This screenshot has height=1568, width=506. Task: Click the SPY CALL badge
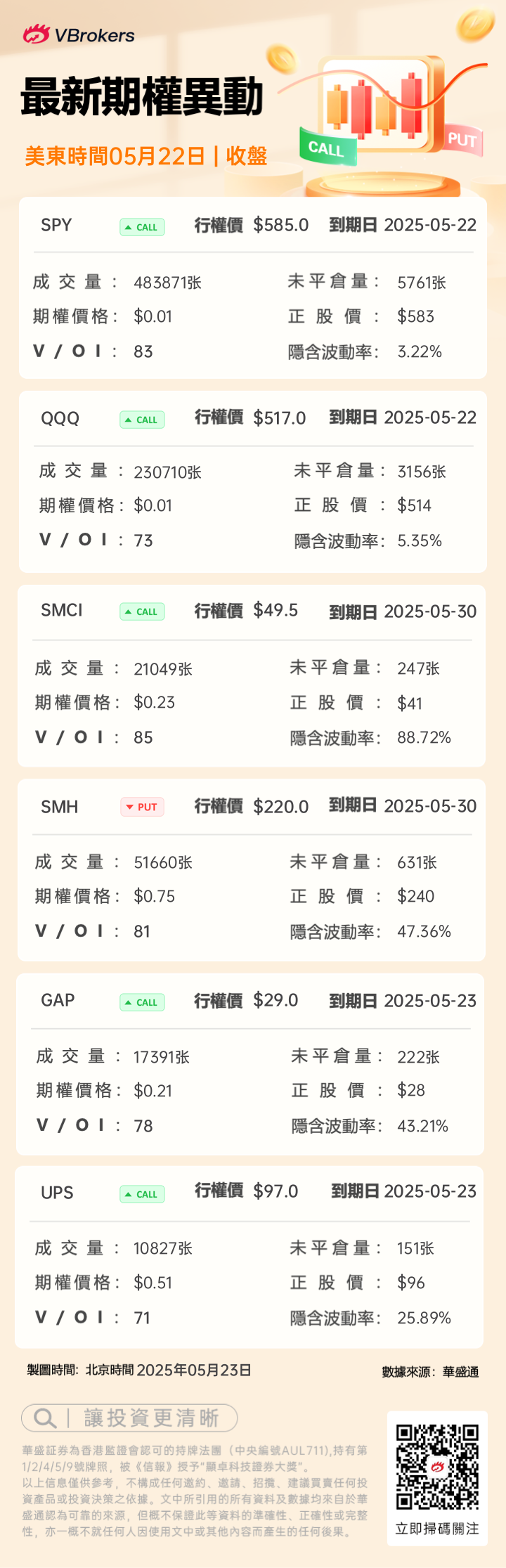(142, 227)
